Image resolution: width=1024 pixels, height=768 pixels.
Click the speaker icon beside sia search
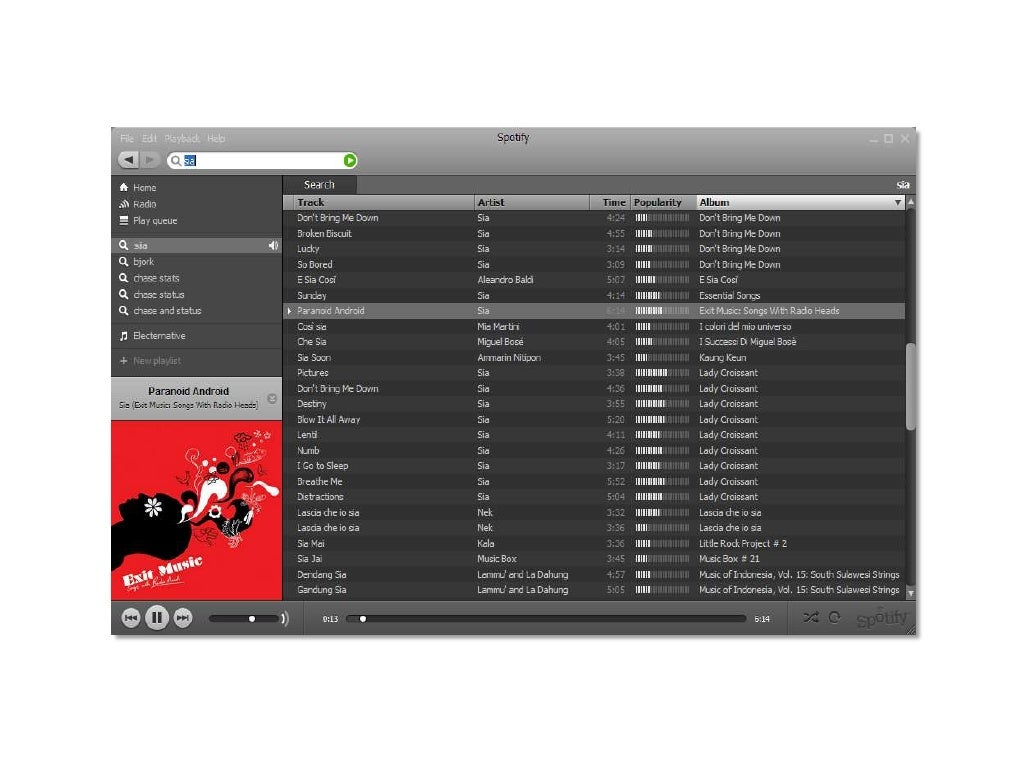(273, 246)
